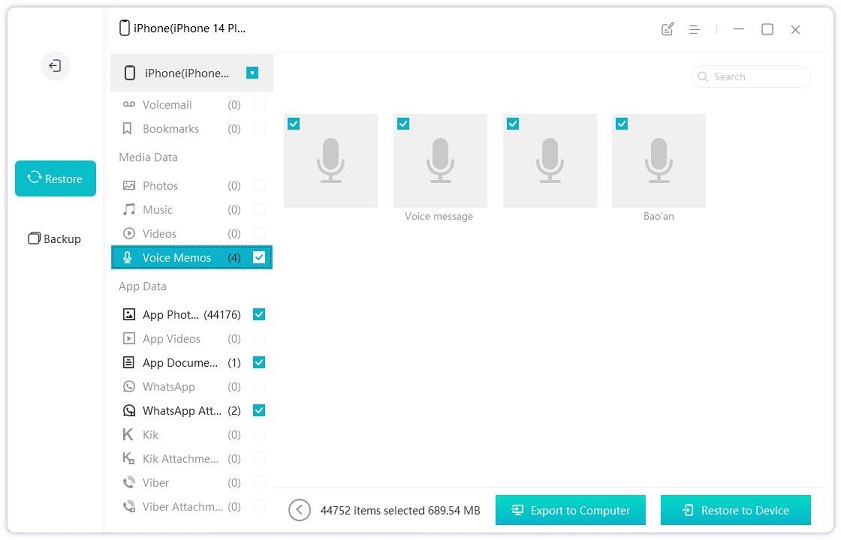Click the WhatsApp category icon

coord(128,387)
